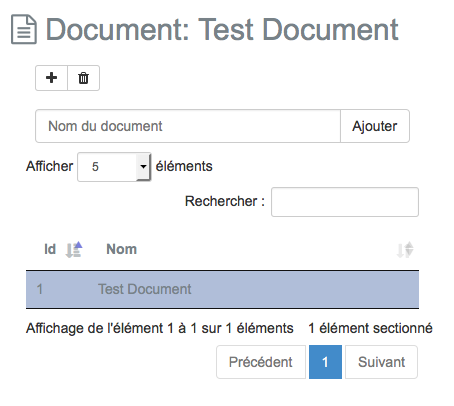Screen dimensions: 454x406
Task: Click the document icon beside the title
Action: click(24, 29)
